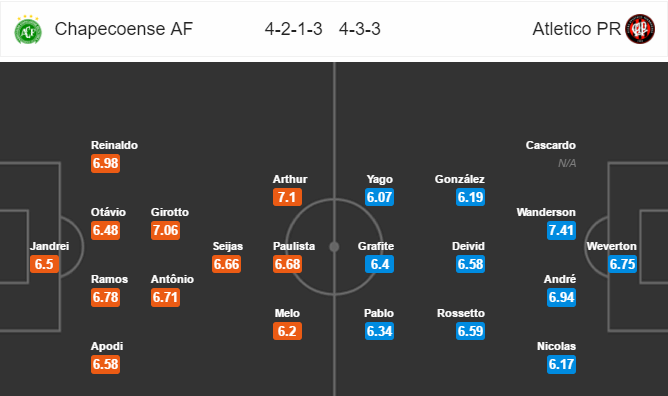Open Grafite player rating 6.4
The height and width of the screenshot is (396, 668).
pyautogui.click(x=380, y=264)
